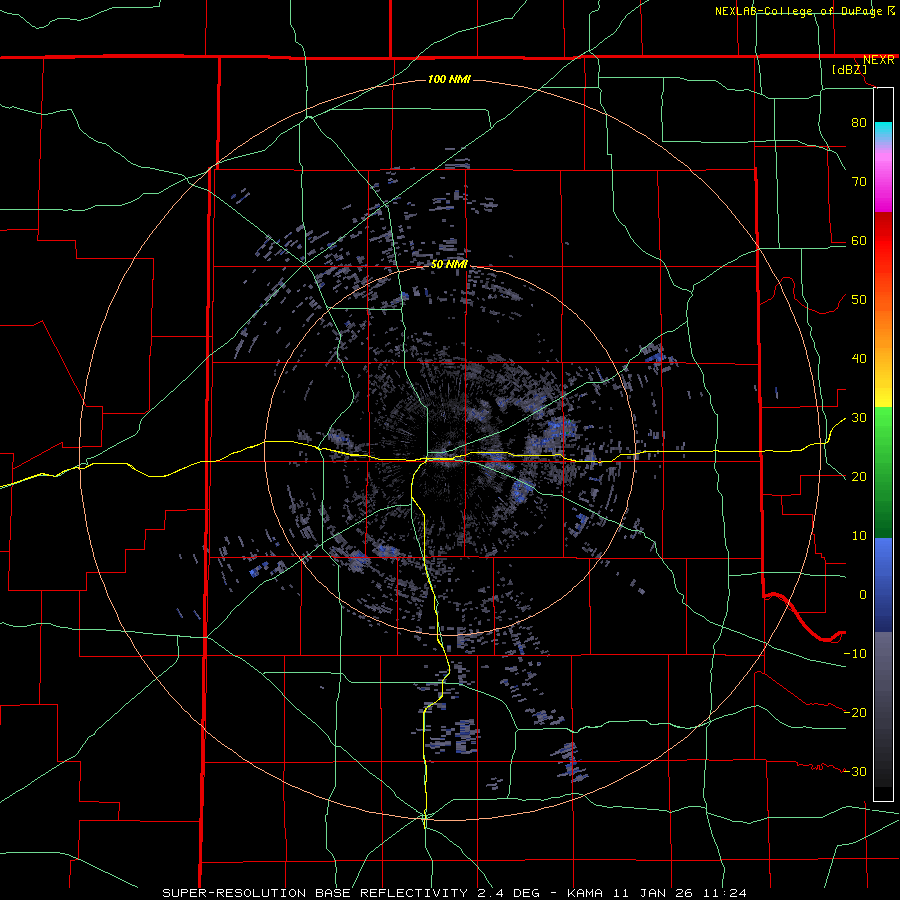Image resolution: width=900 pixels, height=900 pixels.
Task: Click the -30 dBZ scale value
Action: 855,771
